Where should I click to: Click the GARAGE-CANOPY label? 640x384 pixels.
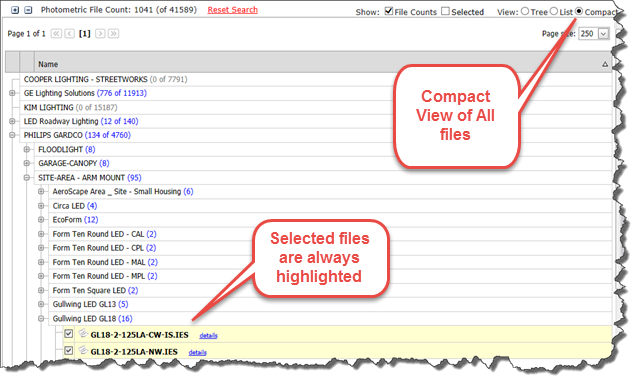(x=67, y=163)
